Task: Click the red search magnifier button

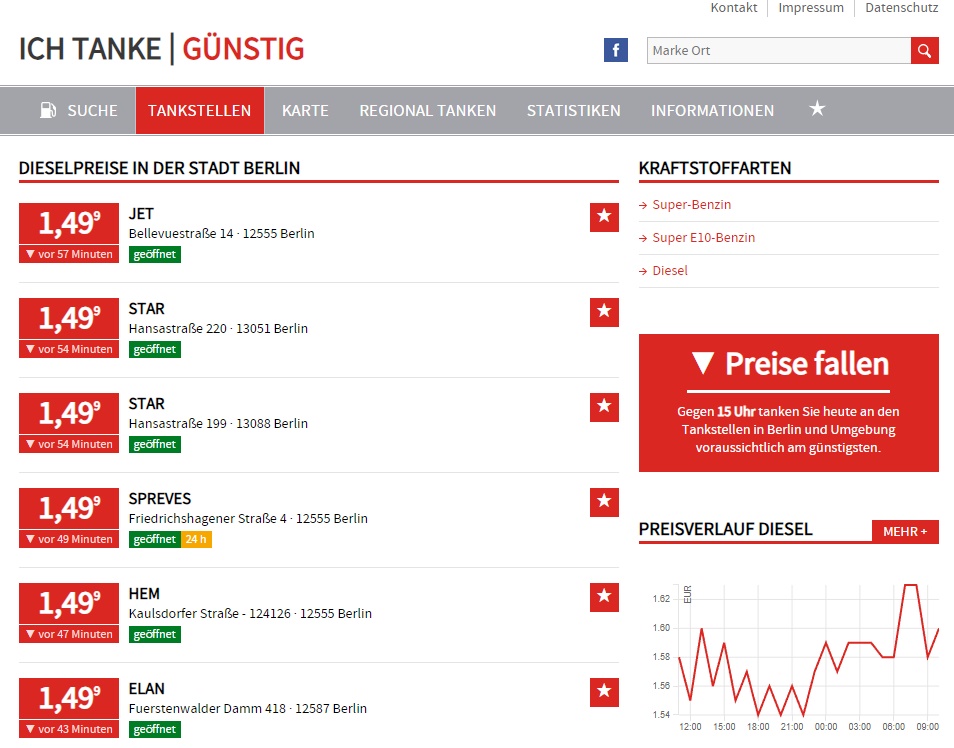Action: tap(924, 51)
